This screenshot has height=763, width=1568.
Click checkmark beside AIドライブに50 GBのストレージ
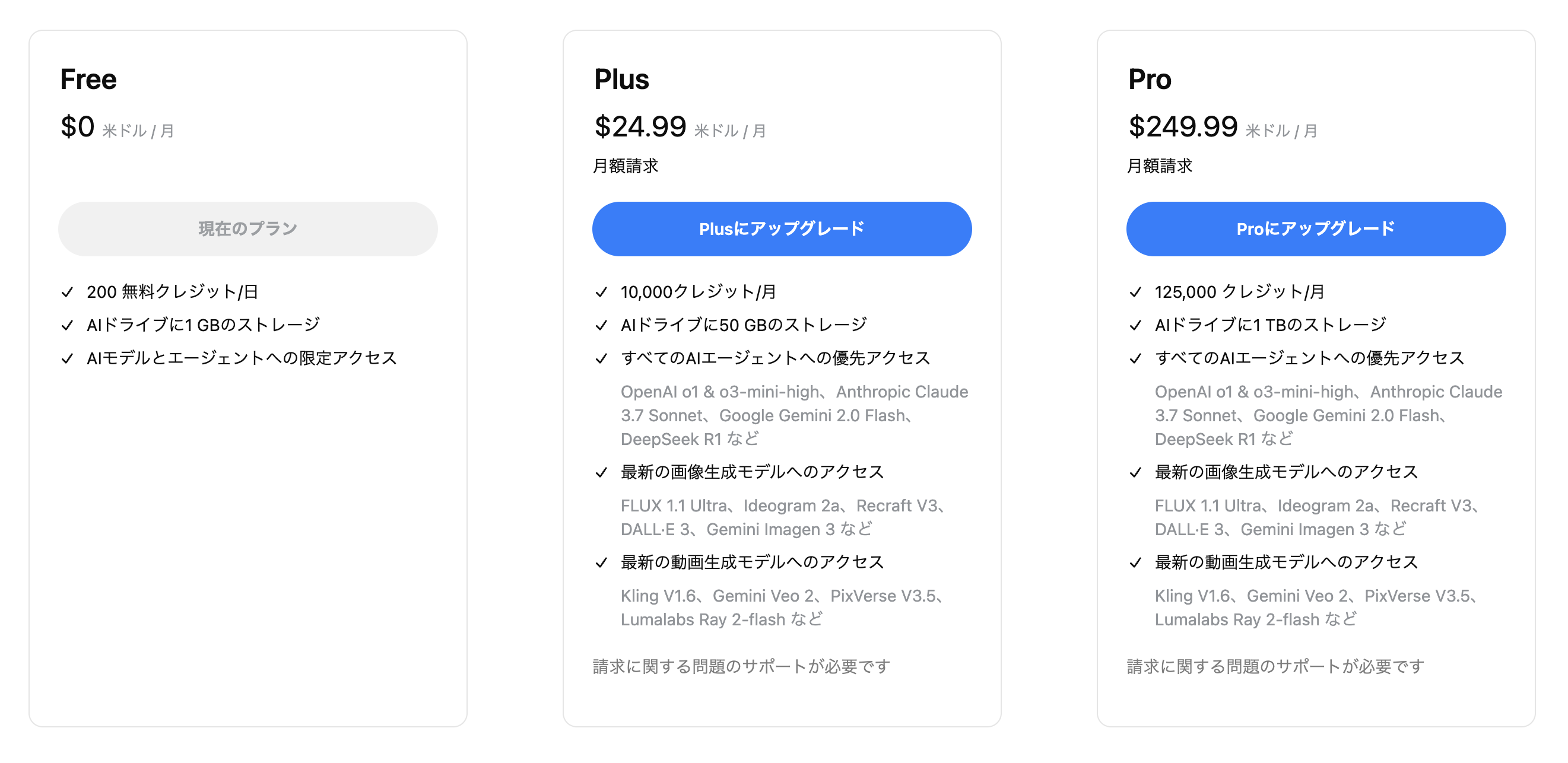pyautogui.click(x=601, y=326)
